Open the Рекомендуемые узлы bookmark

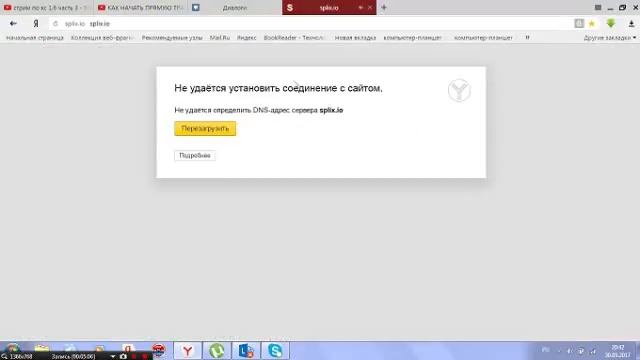click(x=172, y=38)
